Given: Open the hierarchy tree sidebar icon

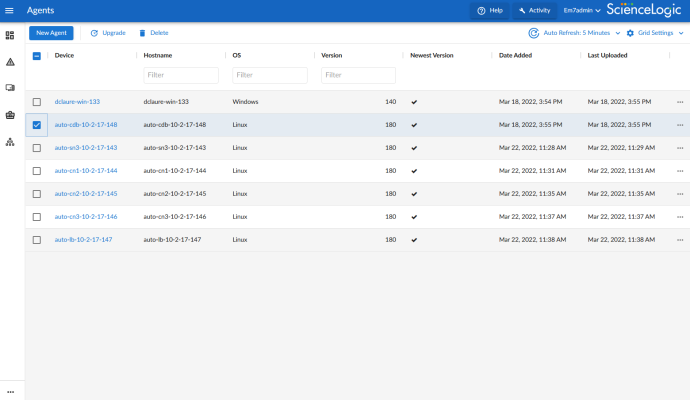Looking at the screenshot, I should pyautogui.click(x=10, y=142).
